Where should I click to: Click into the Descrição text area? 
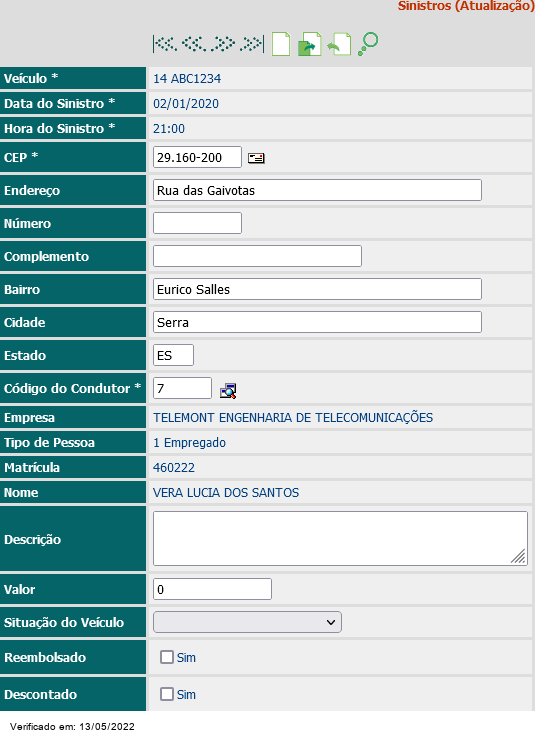pos(340,538)
